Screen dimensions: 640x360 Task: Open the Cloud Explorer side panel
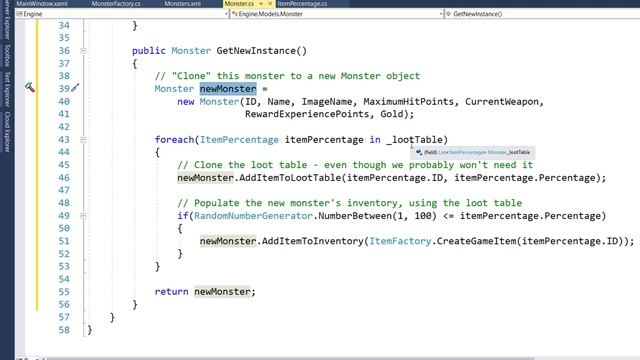tap(7, 132)
